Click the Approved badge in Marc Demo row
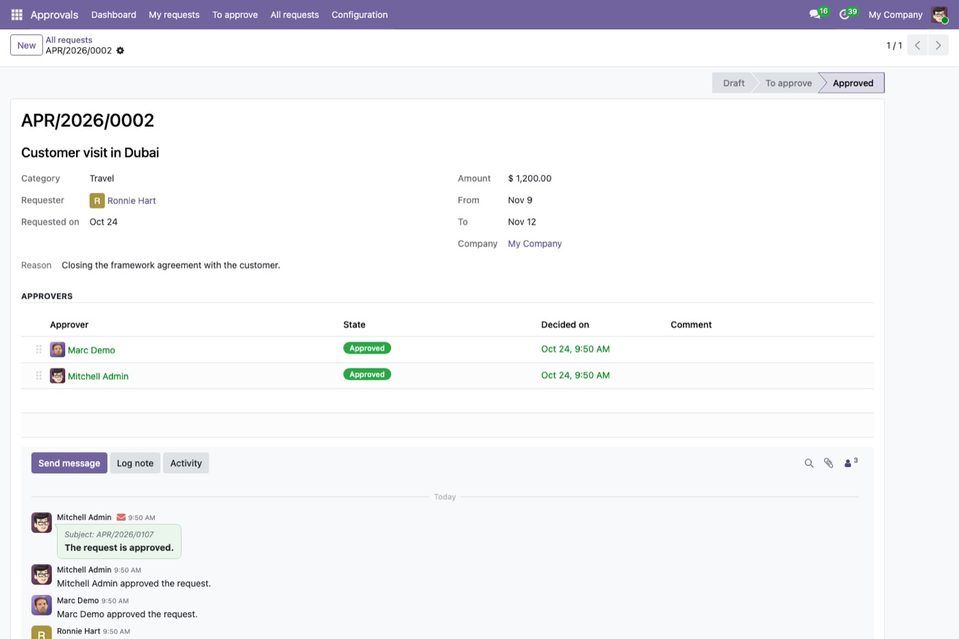 (367, 349)
